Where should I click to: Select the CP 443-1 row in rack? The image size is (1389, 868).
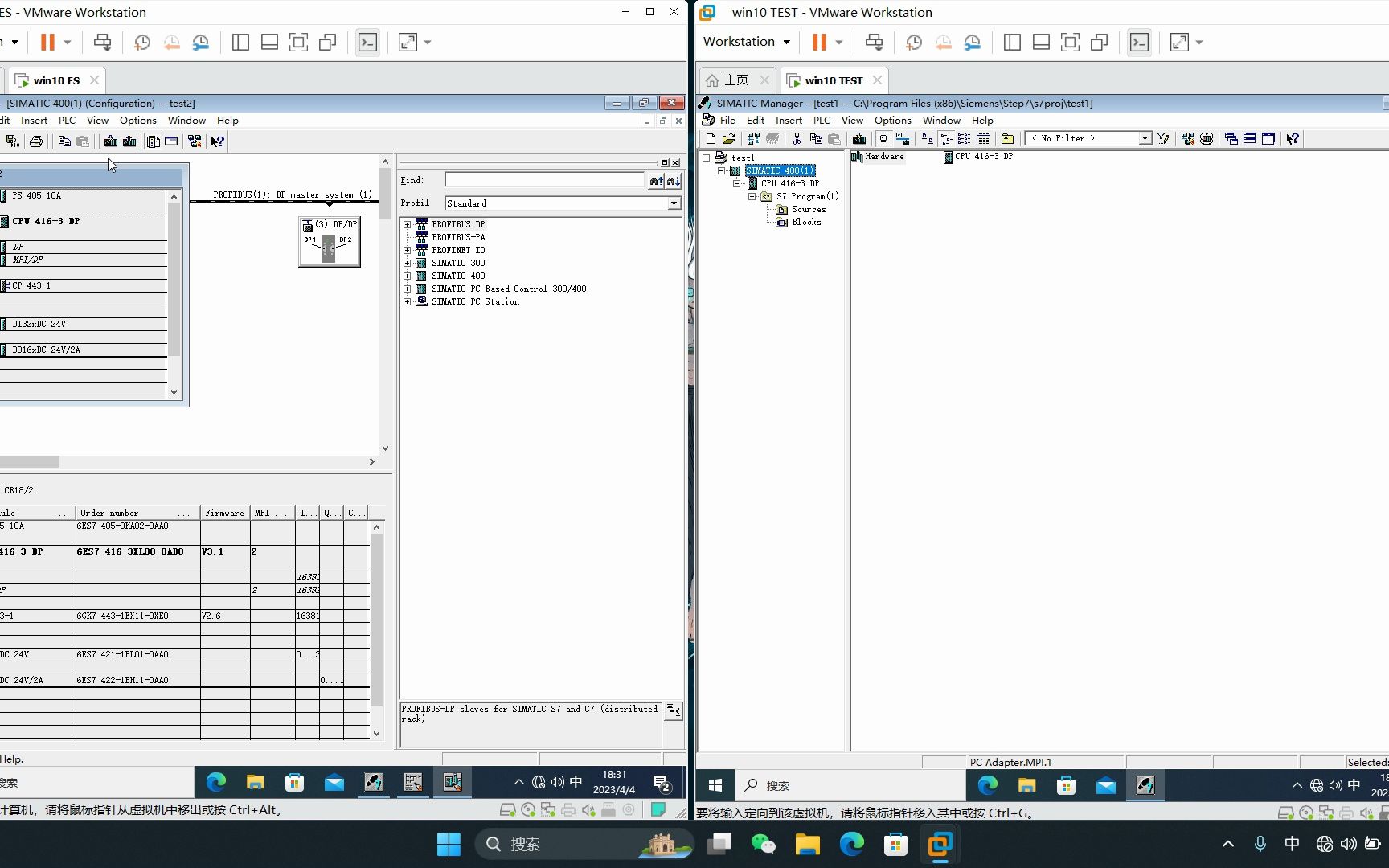pos(84,286)
